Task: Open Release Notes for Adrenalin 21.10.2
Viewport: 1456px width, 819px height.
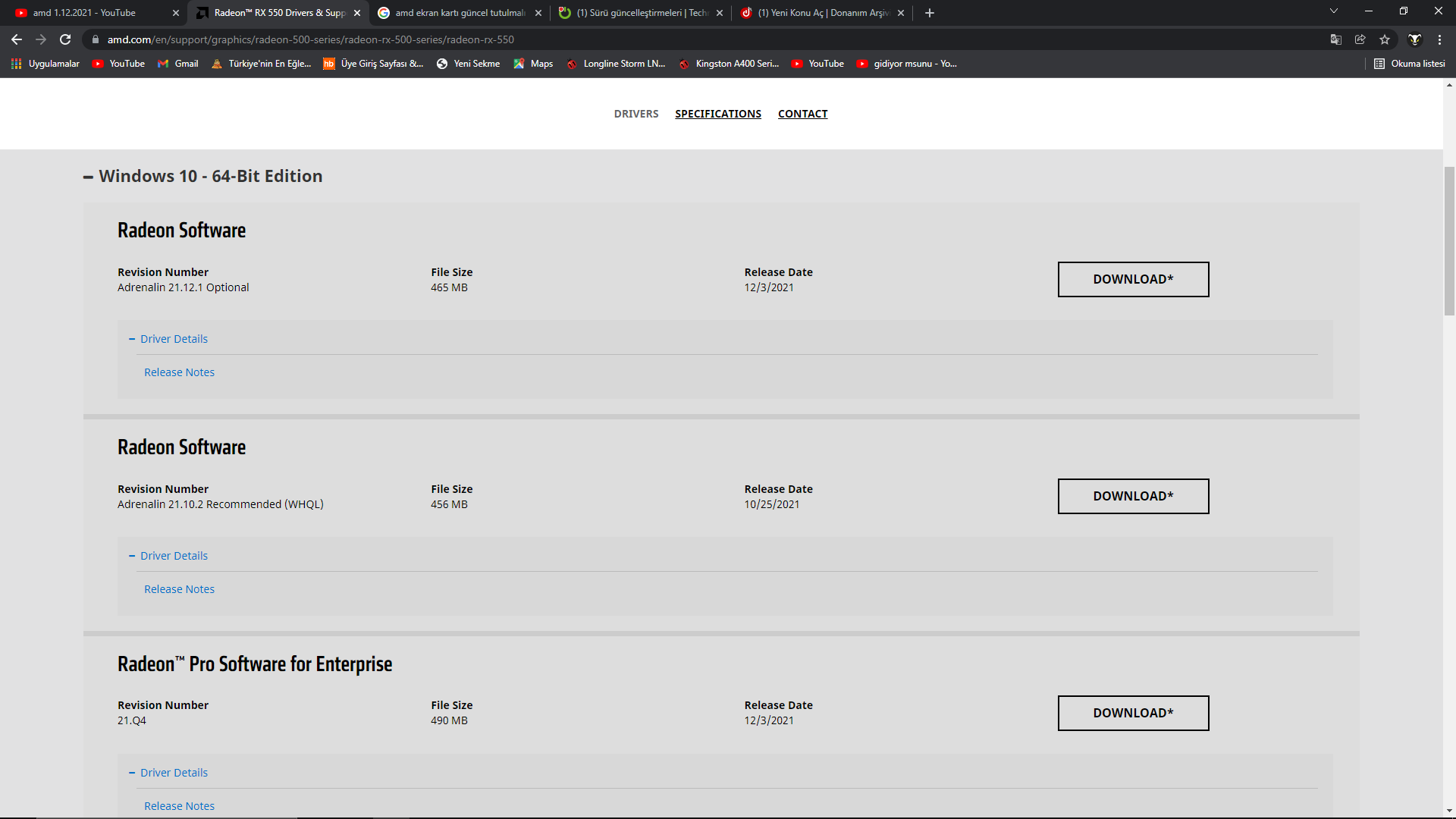Action: 179,589
